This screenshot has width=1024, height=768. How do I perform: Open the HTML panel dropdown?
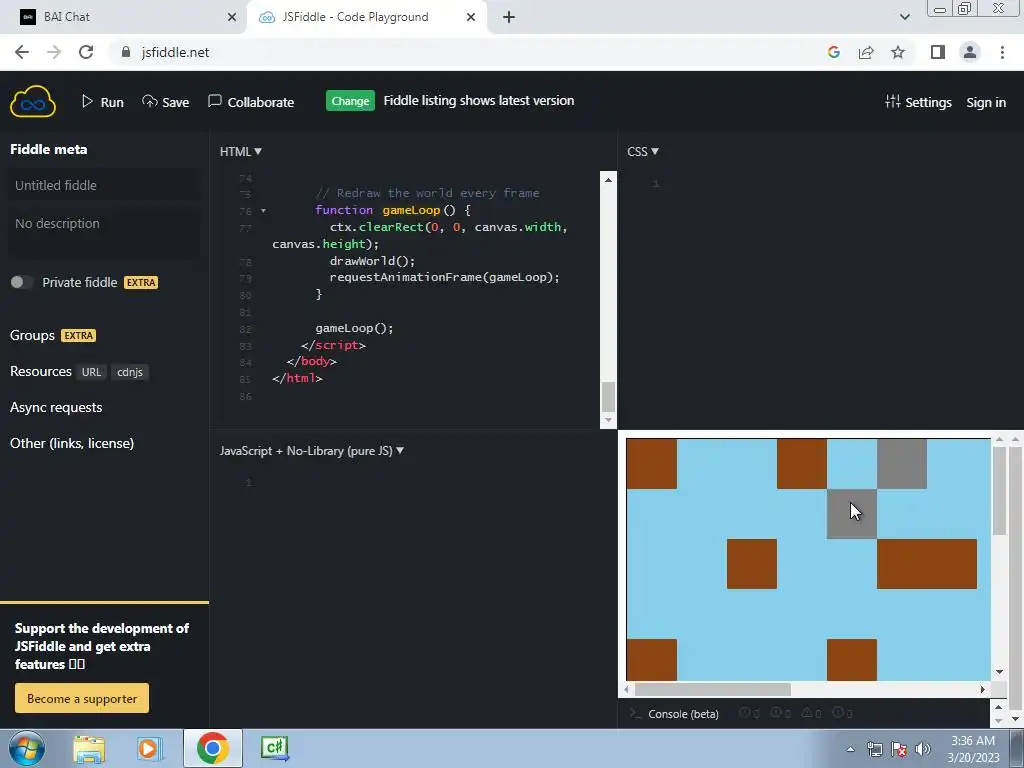(240, 152)
